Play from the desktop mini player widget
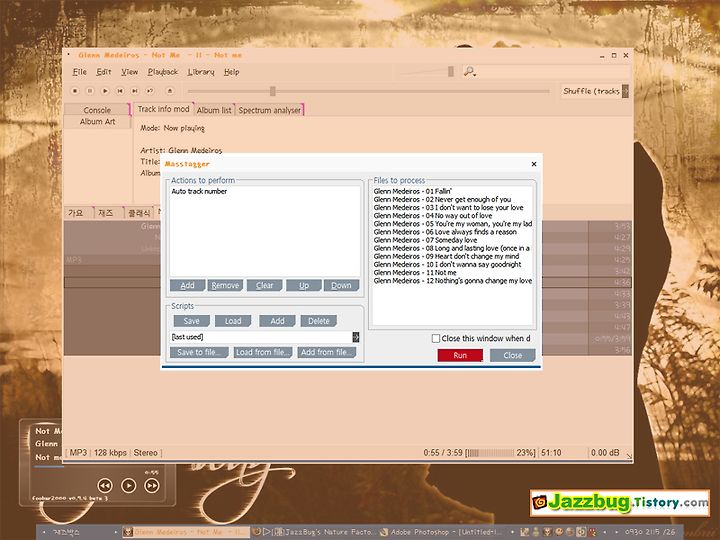The width and height of the screenshot is (720, 540). [x=129, y=485]
